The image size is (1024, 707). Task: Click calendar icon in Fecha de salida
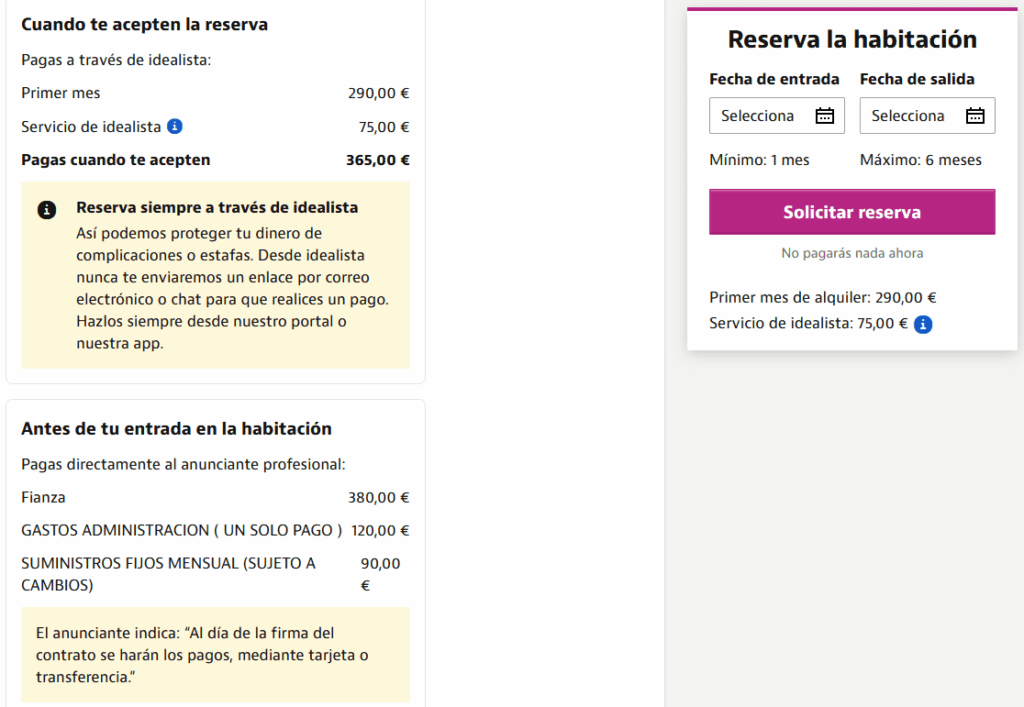pyautogui.click(x=975, y=116)
